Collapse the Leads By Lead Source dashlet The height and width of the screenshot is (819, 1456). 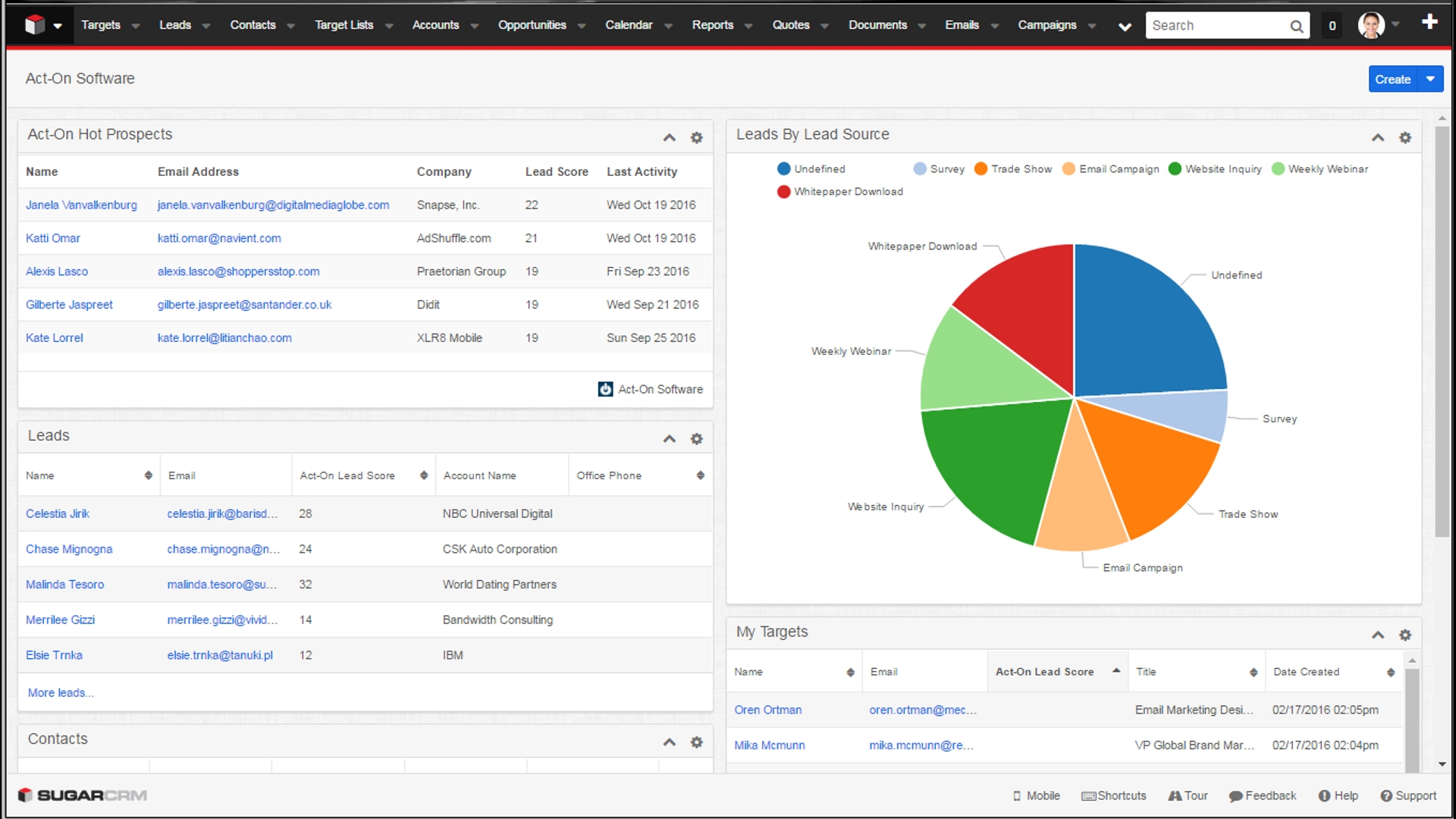pos(1378,137)
